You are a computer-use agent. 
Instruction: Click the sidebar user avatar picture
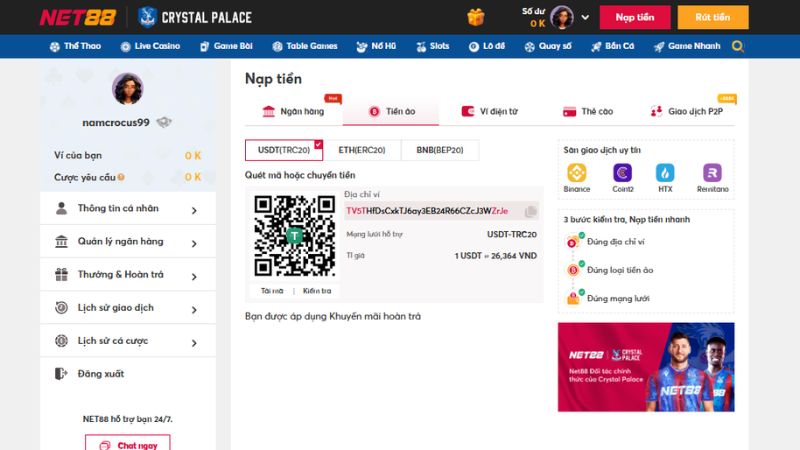pos(128,89)
